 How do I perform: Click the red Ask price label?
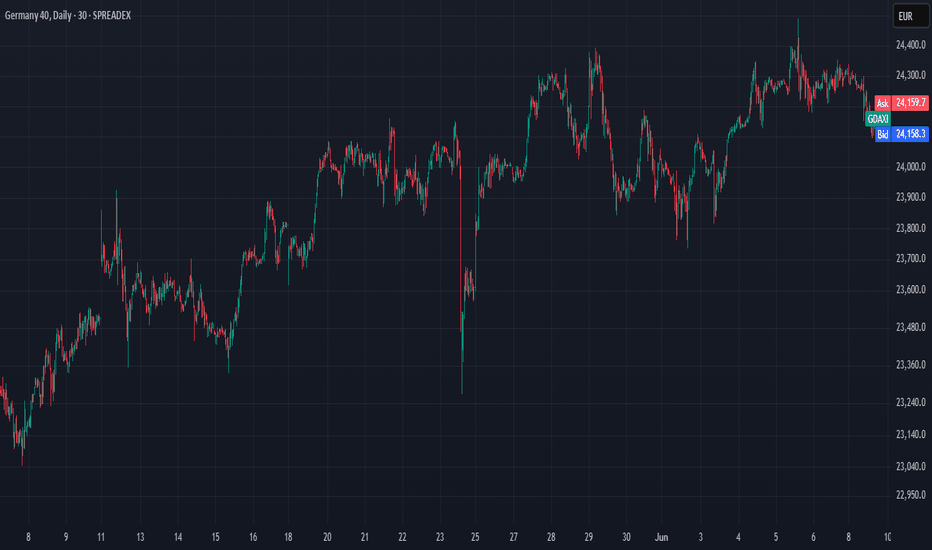(x=883, y=103)
